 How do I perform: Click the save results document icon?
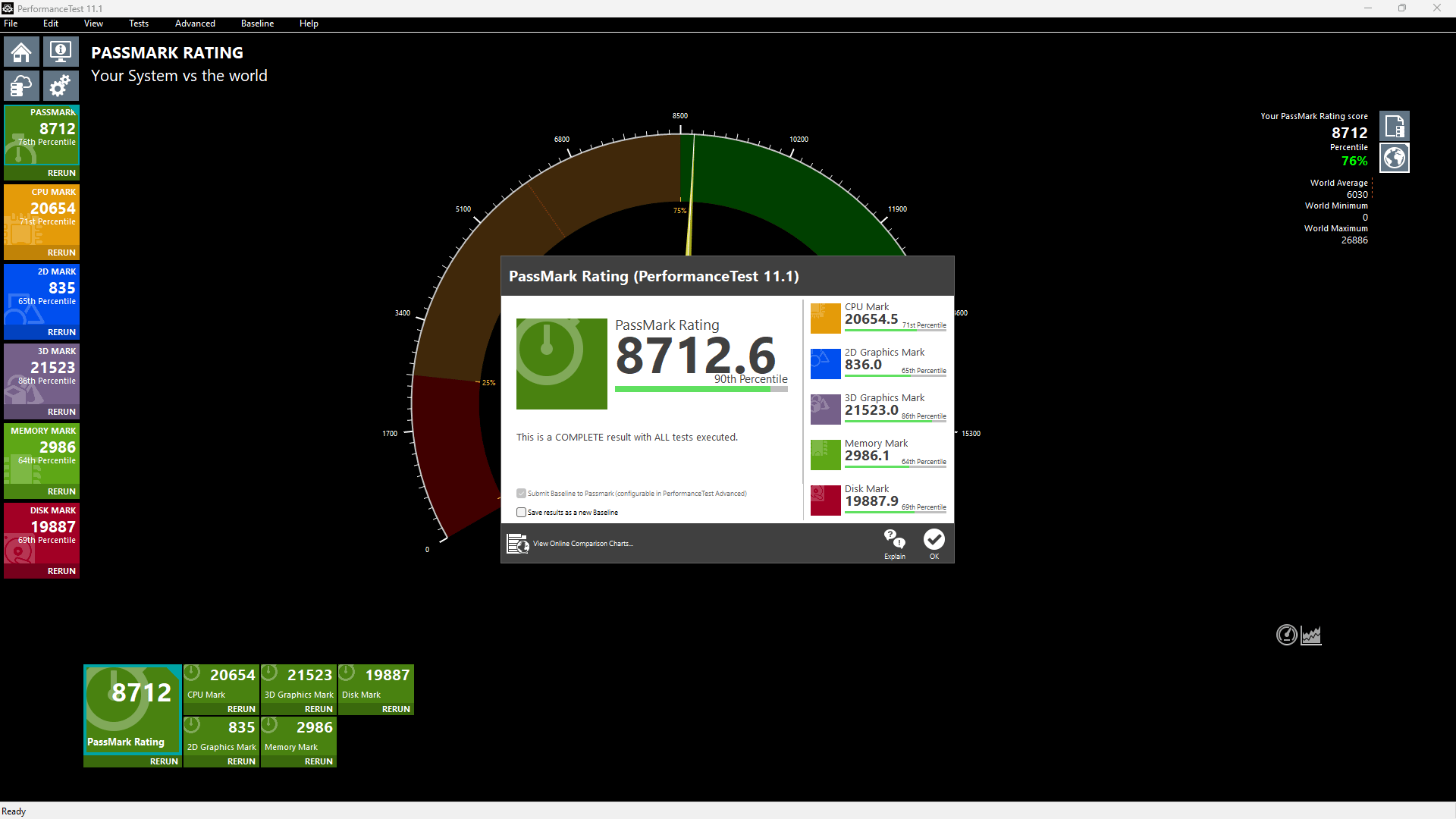click(1394, 126)
